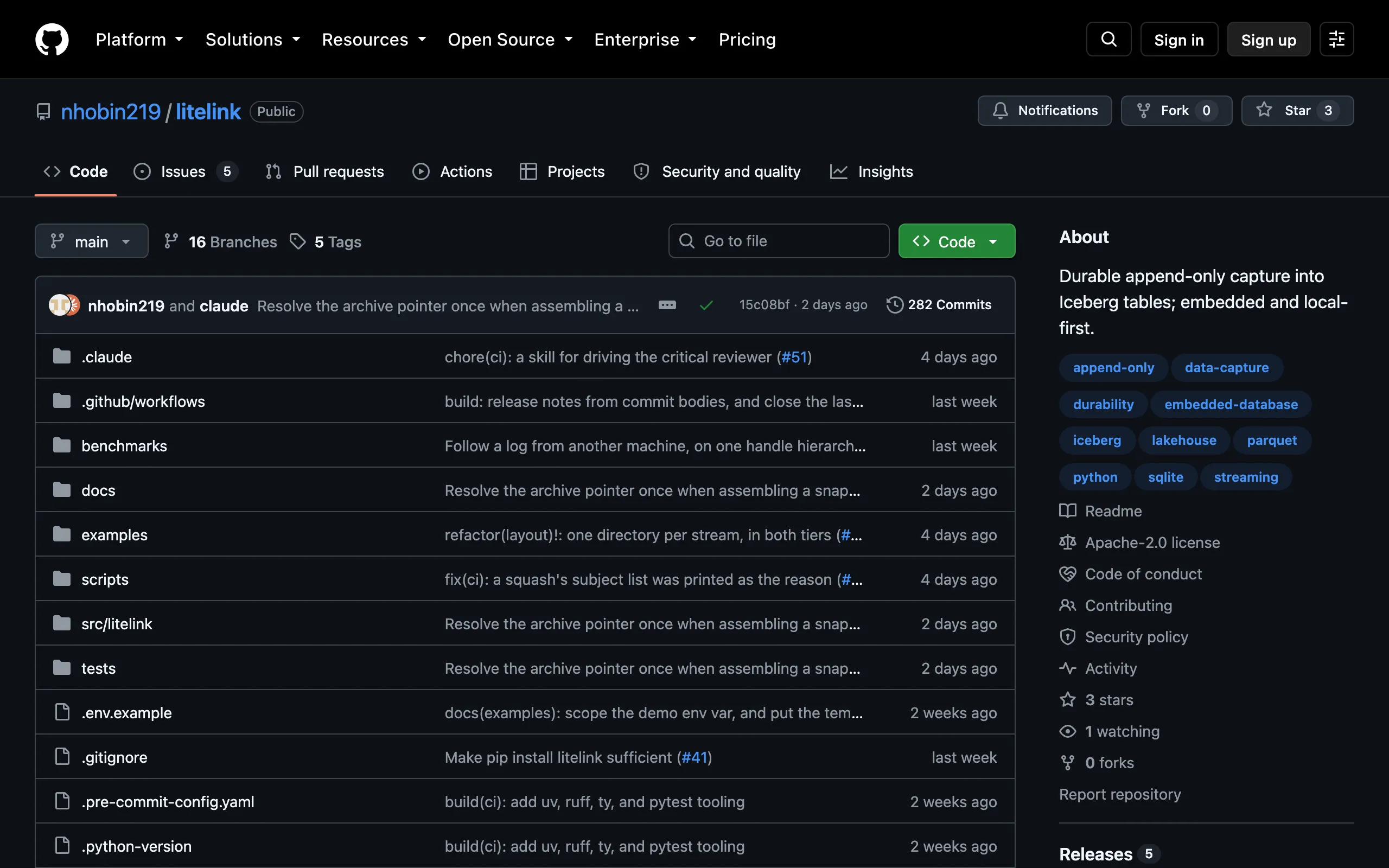The height and width of the screenshot is (868, 1389).
Task: Open the examples folder
Action: (x=114, y=535)
